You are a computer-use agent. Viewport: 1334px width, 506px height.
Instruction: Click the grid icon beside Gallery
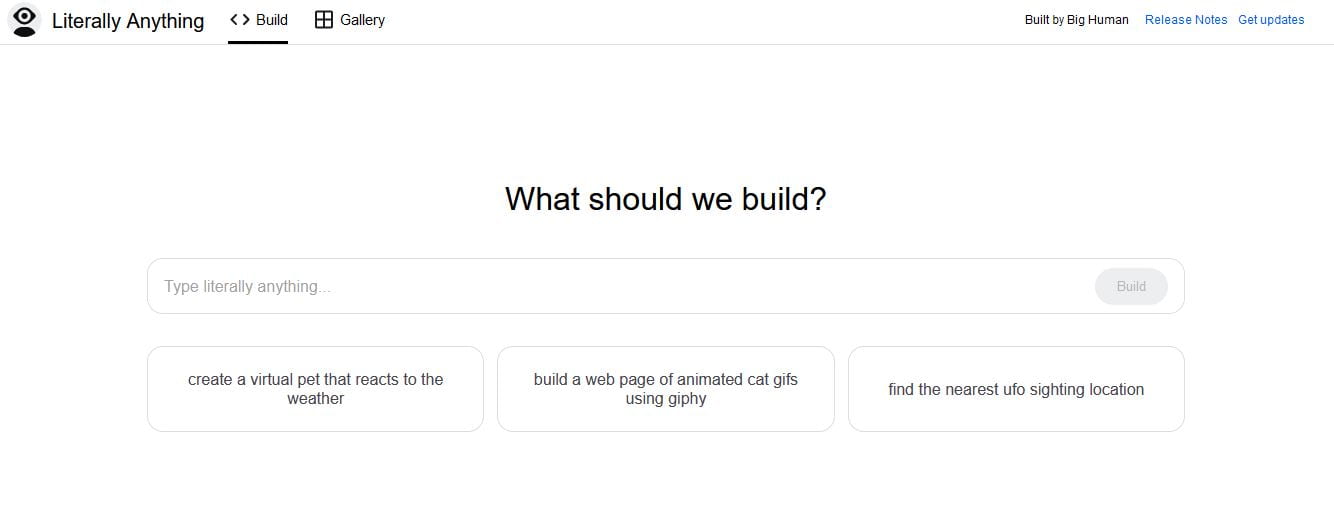pos(324,20)
